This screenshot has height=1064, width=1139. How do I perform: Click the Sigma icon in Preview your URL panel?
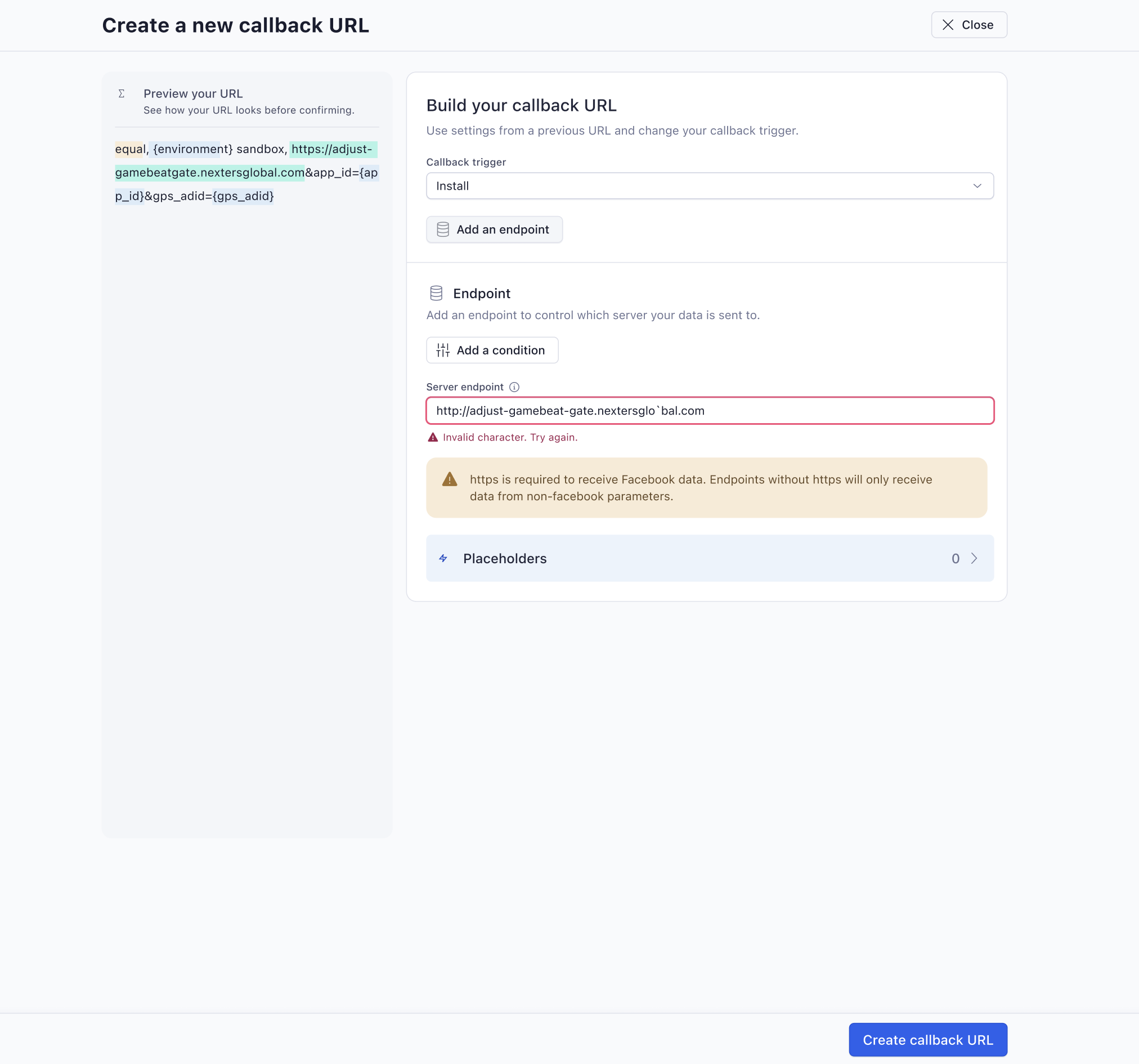tap(121, 92)
